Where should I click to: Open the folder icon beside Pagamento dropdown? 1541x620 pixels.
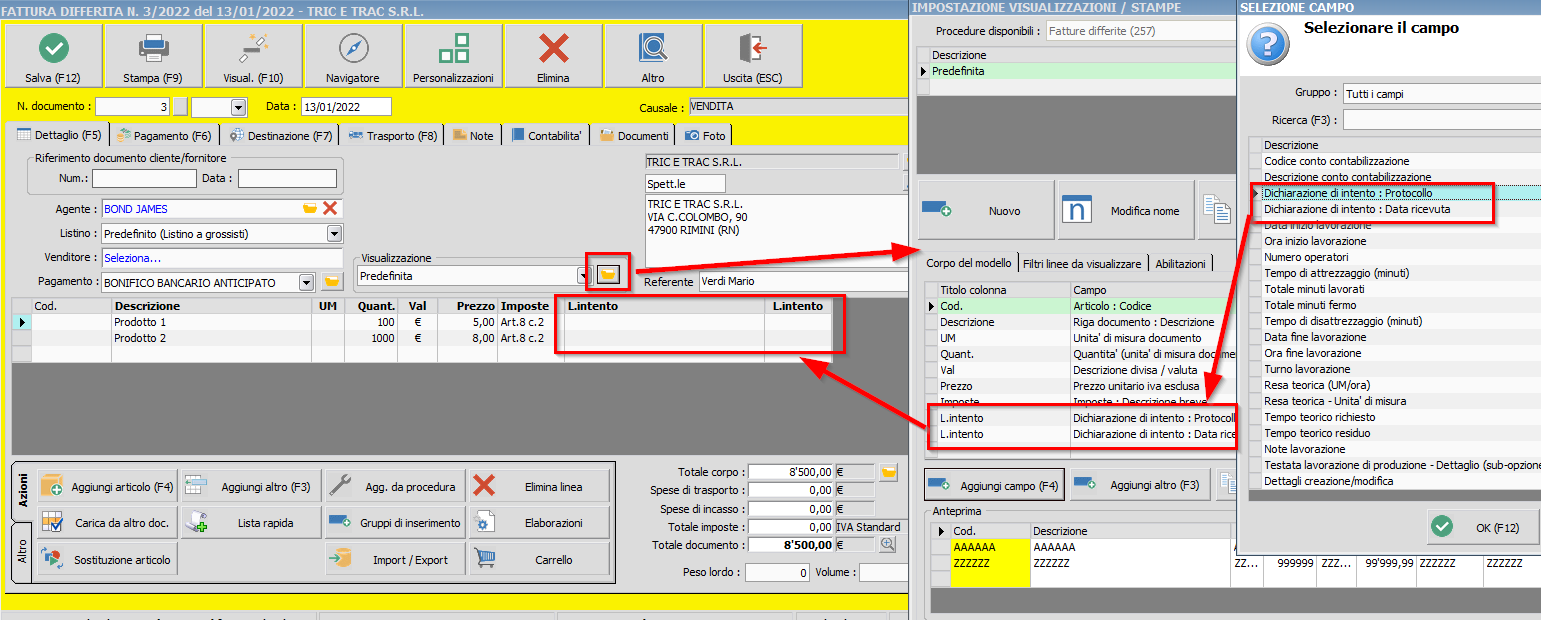[x=331, y=283]
